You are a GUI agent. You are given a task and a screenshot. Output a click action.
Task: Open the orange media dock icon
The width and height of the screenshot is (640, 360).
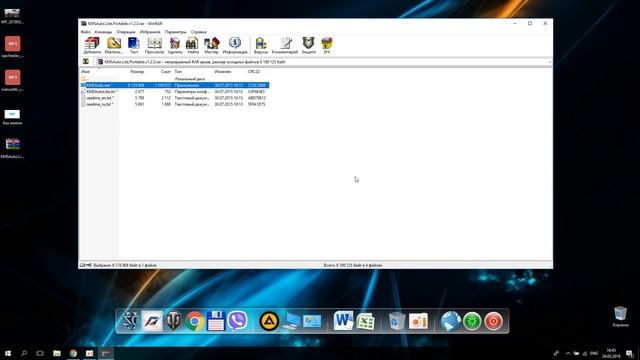[418, 321]
